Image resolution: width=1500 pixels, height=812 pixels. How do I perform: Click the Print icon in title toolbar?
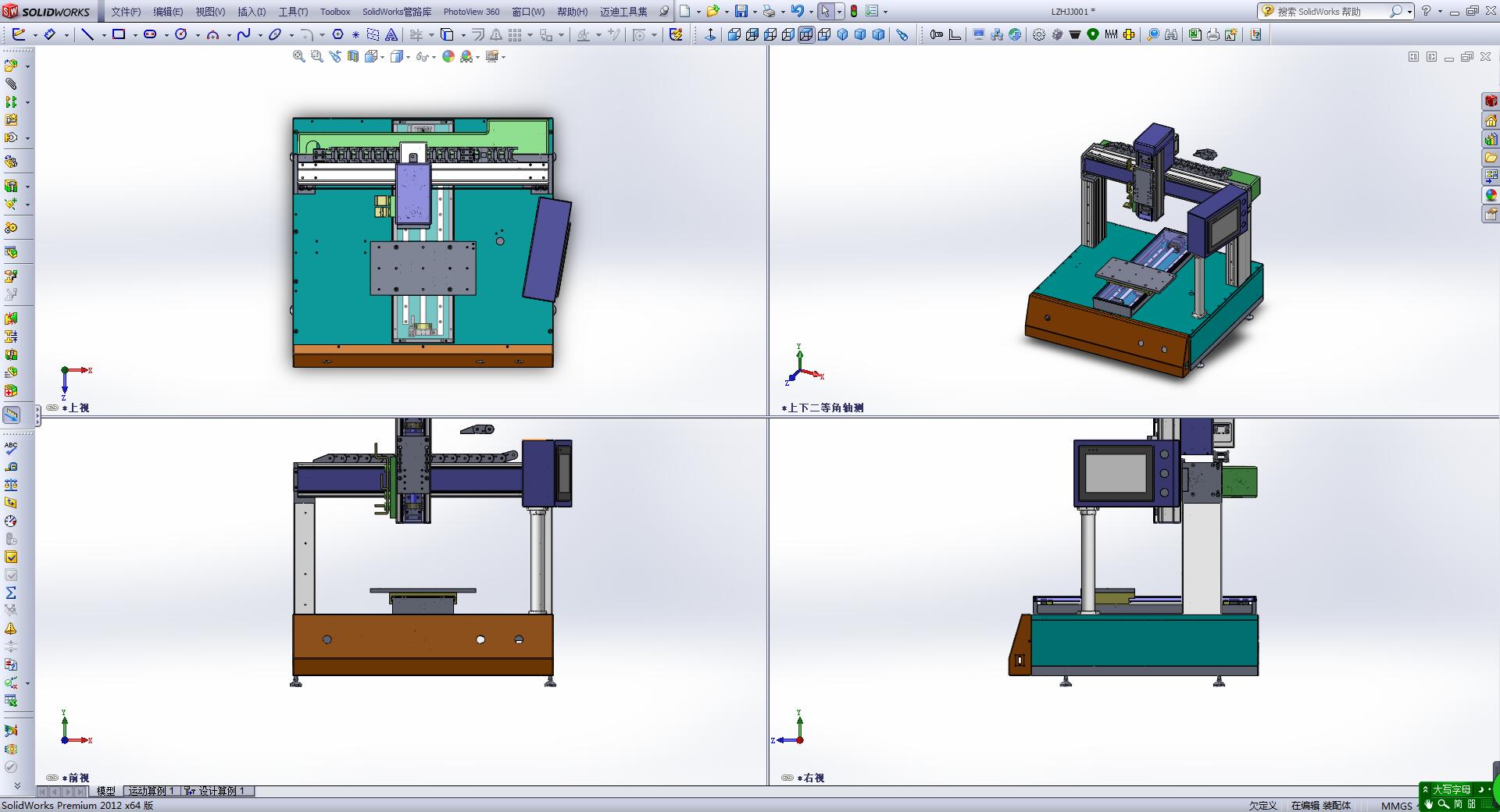pyautogui.click(x=769, y=11)
